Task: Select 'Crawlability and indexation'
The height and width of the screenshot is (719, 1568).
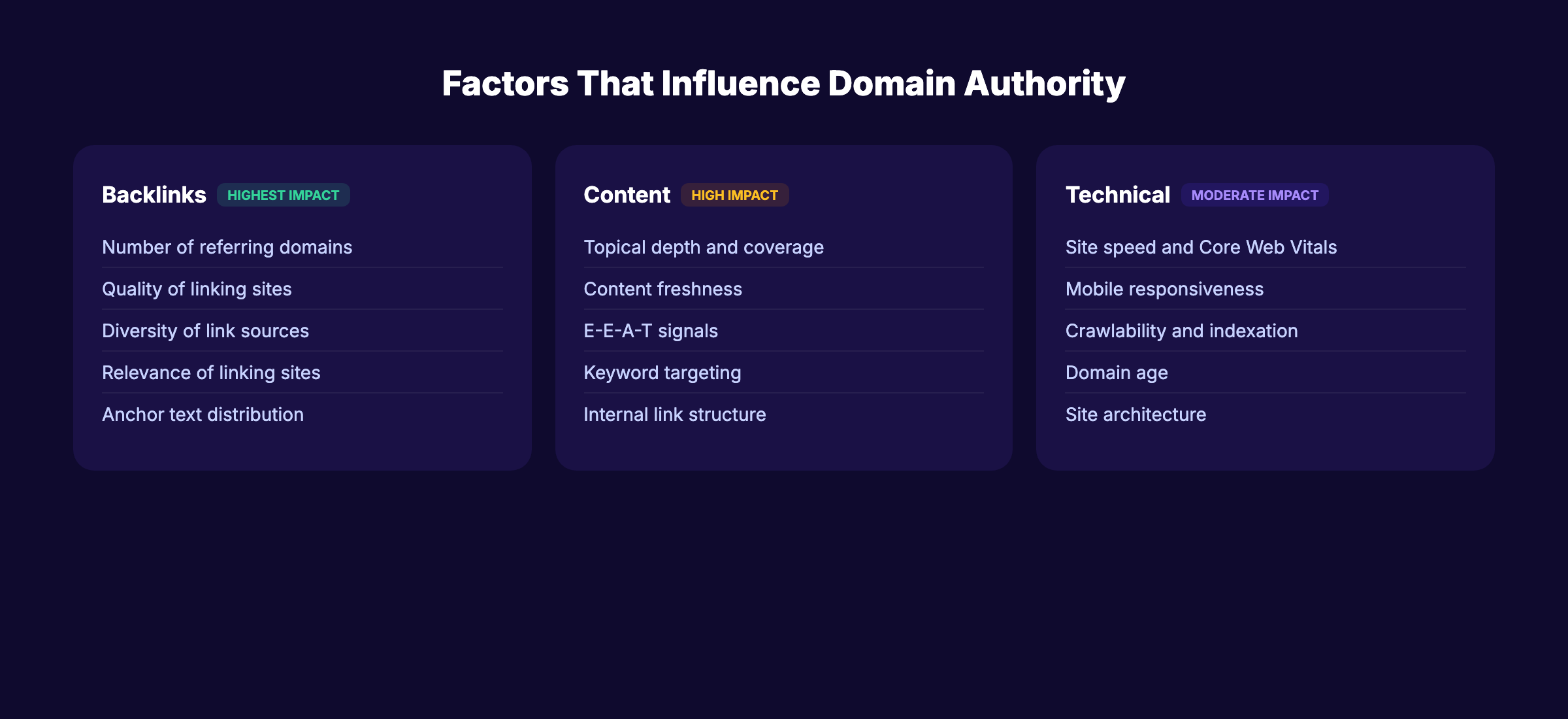Action: 1181,331
